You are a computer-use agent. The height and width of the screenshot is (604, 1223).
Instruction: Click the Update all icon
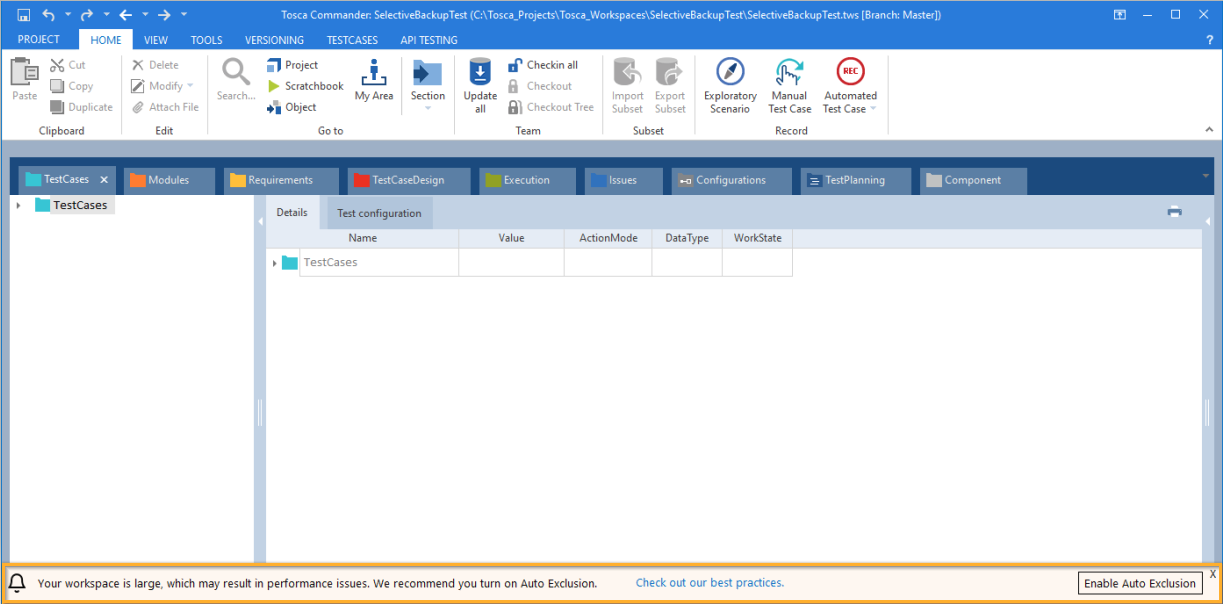(x=480, y=73)
